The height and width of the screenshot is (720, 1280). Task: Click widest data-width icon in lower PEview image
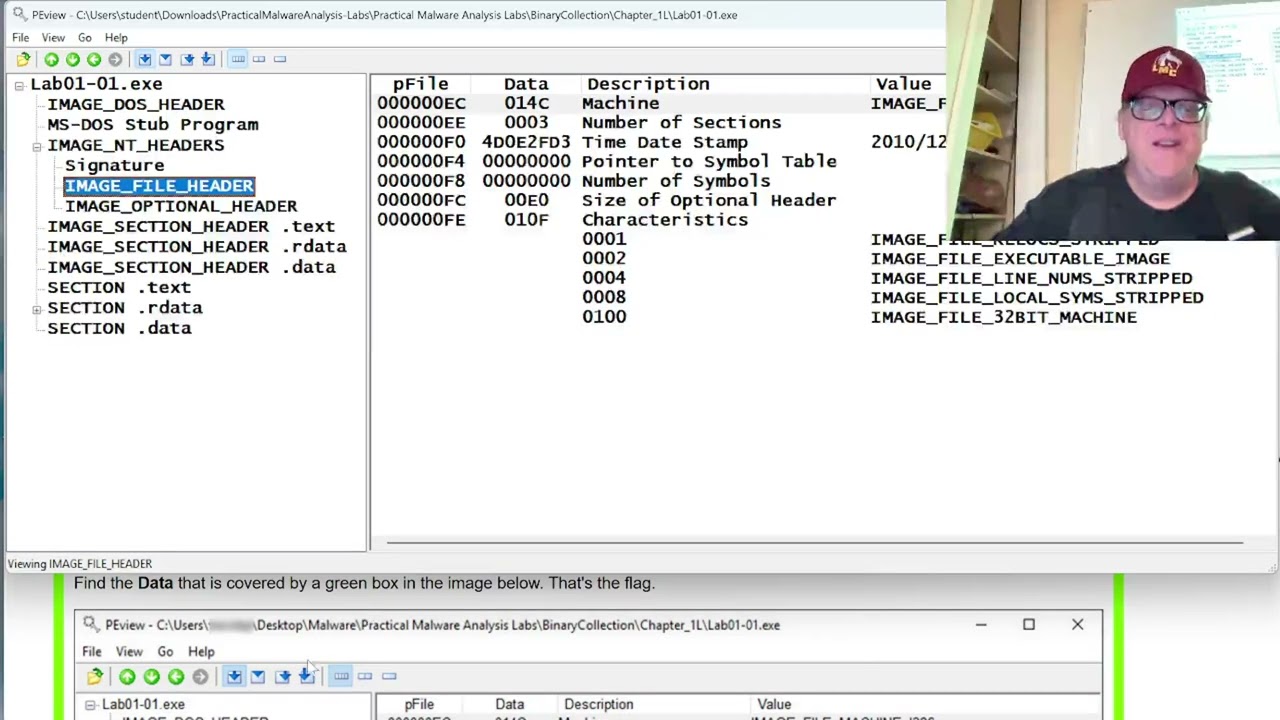[x=341, y=676]
